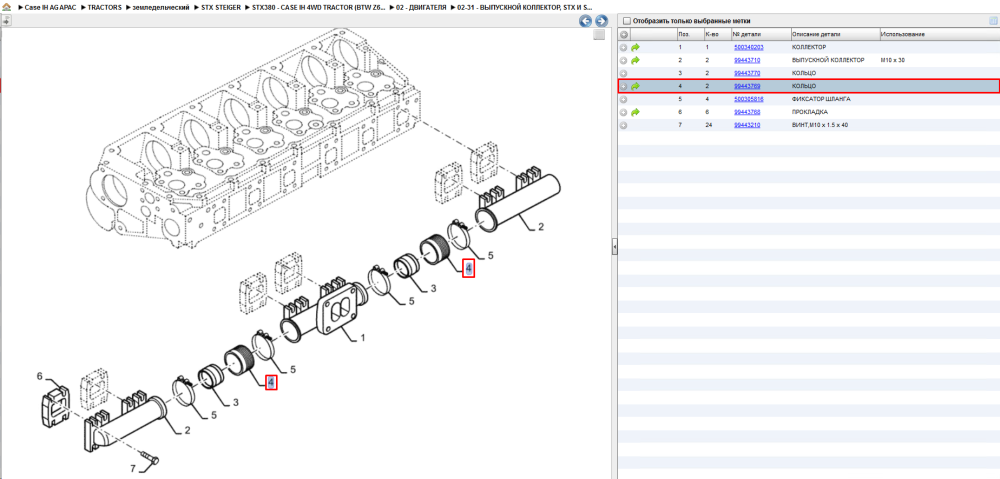Click 'КОЛЛЕКТОР' description in first row
This screenshot has width=1000, height=479.
click(x=809, y=47)
